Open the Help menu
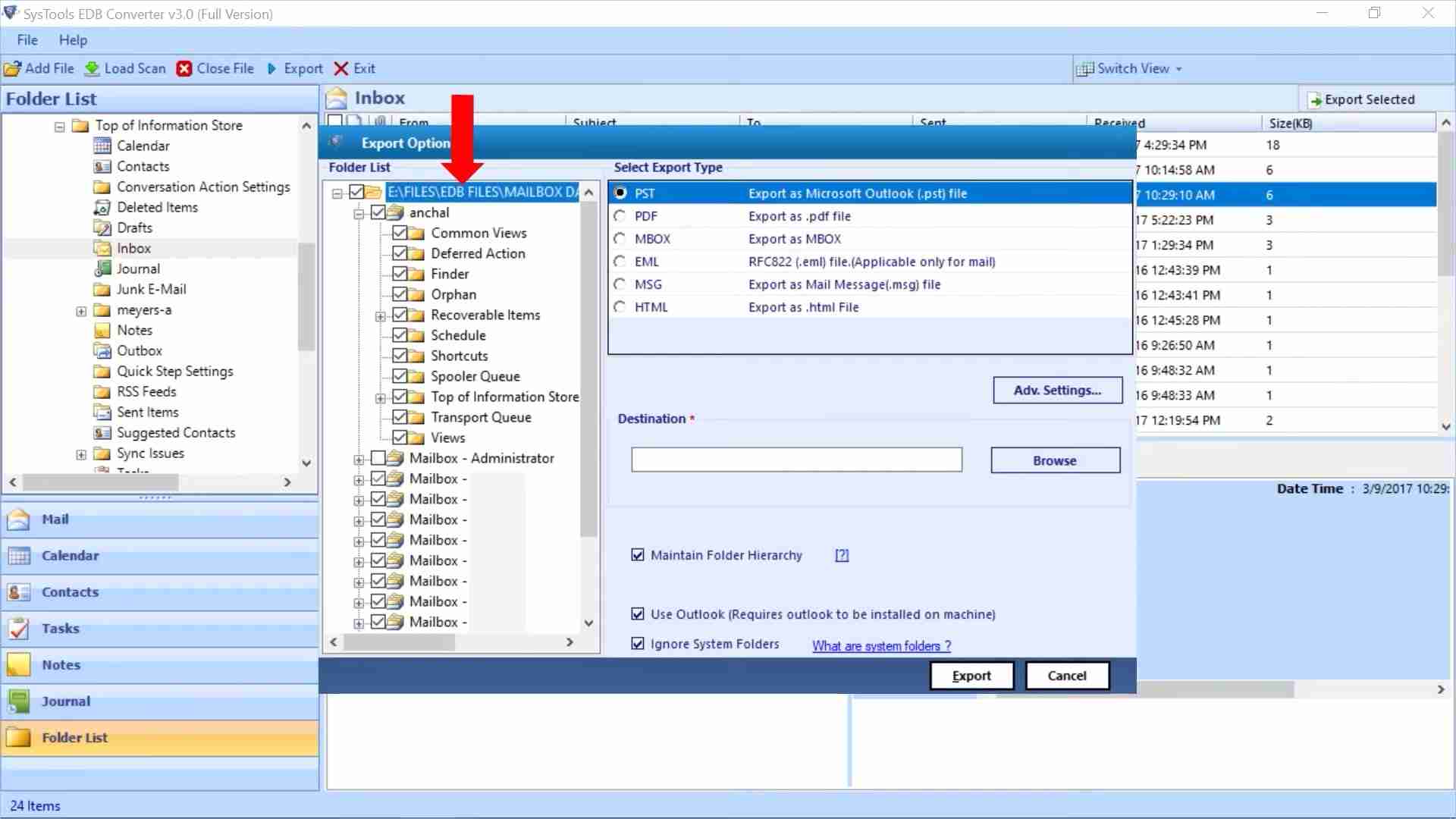 point(73,39)
